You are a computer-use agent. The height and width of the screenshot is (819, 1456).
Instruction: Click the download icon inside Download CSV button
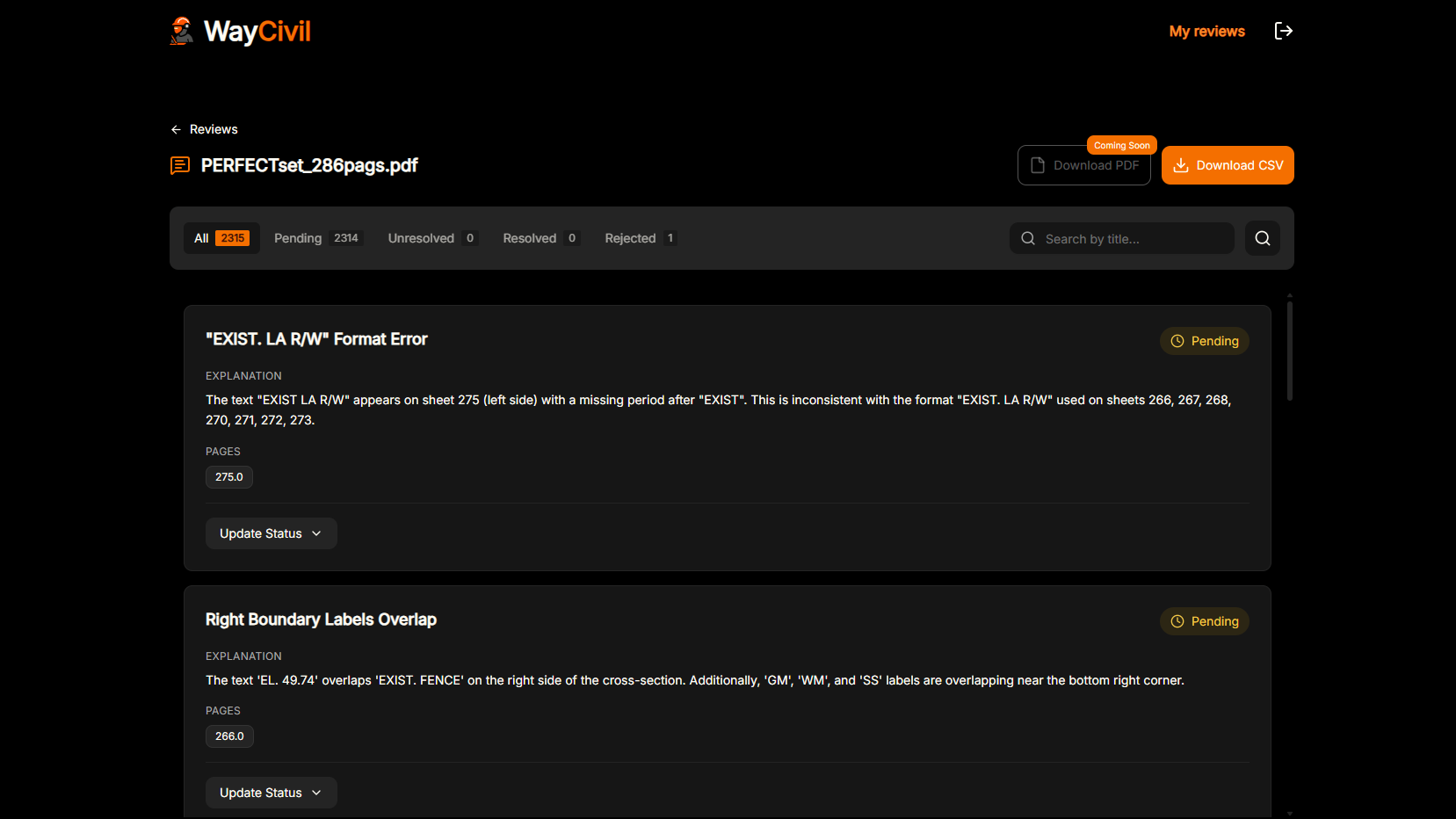pyautogui.click(x=1181, y=165)
